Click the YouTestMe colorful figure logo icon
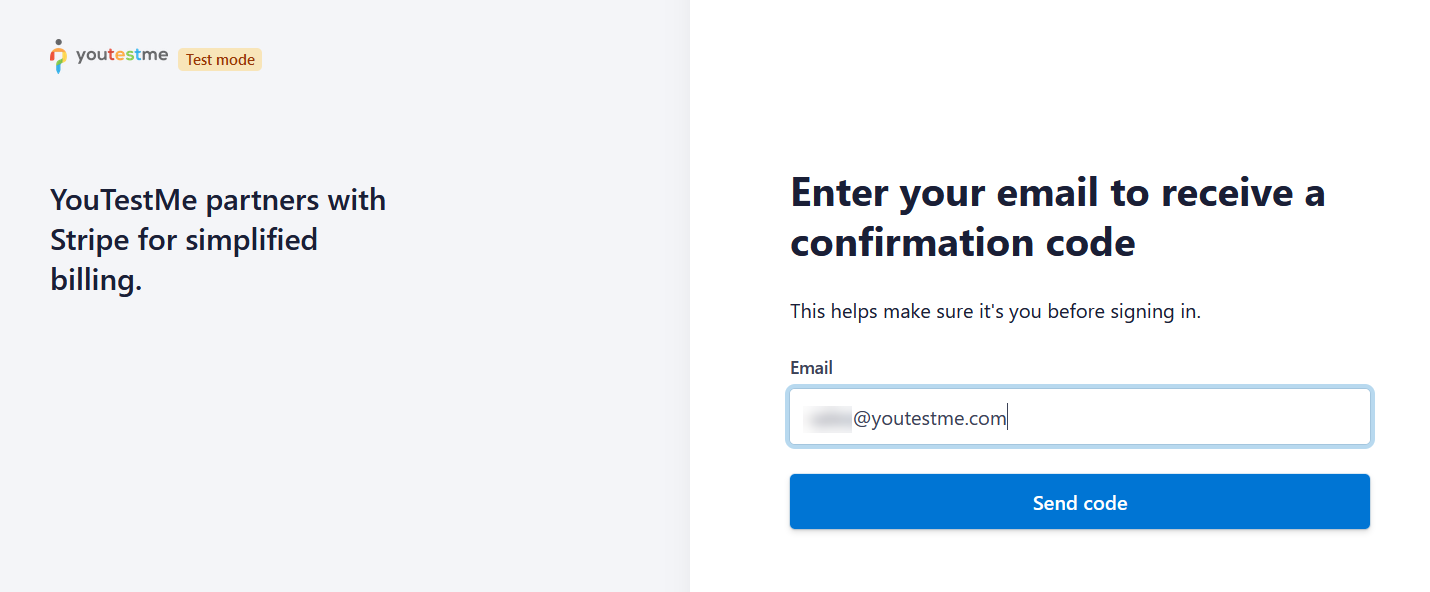Viewport: 1430px width, 592px height. [59, 57]
